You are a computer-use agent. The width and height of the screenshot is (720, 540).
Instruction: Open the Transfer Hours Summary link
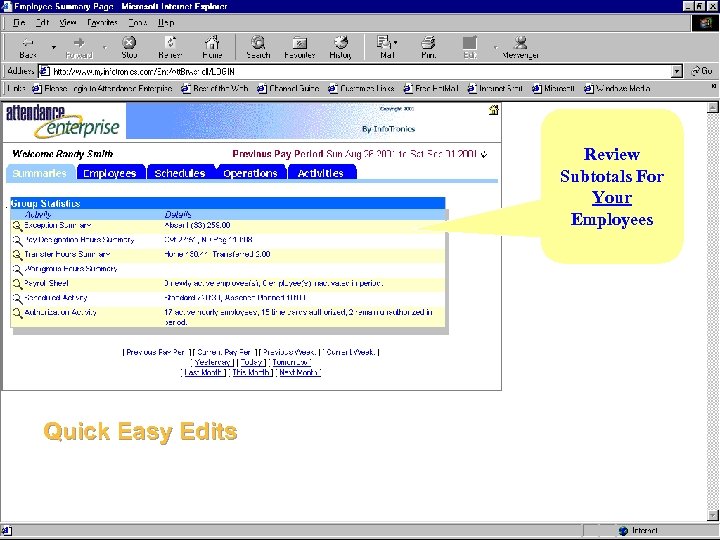pos(67,254)
